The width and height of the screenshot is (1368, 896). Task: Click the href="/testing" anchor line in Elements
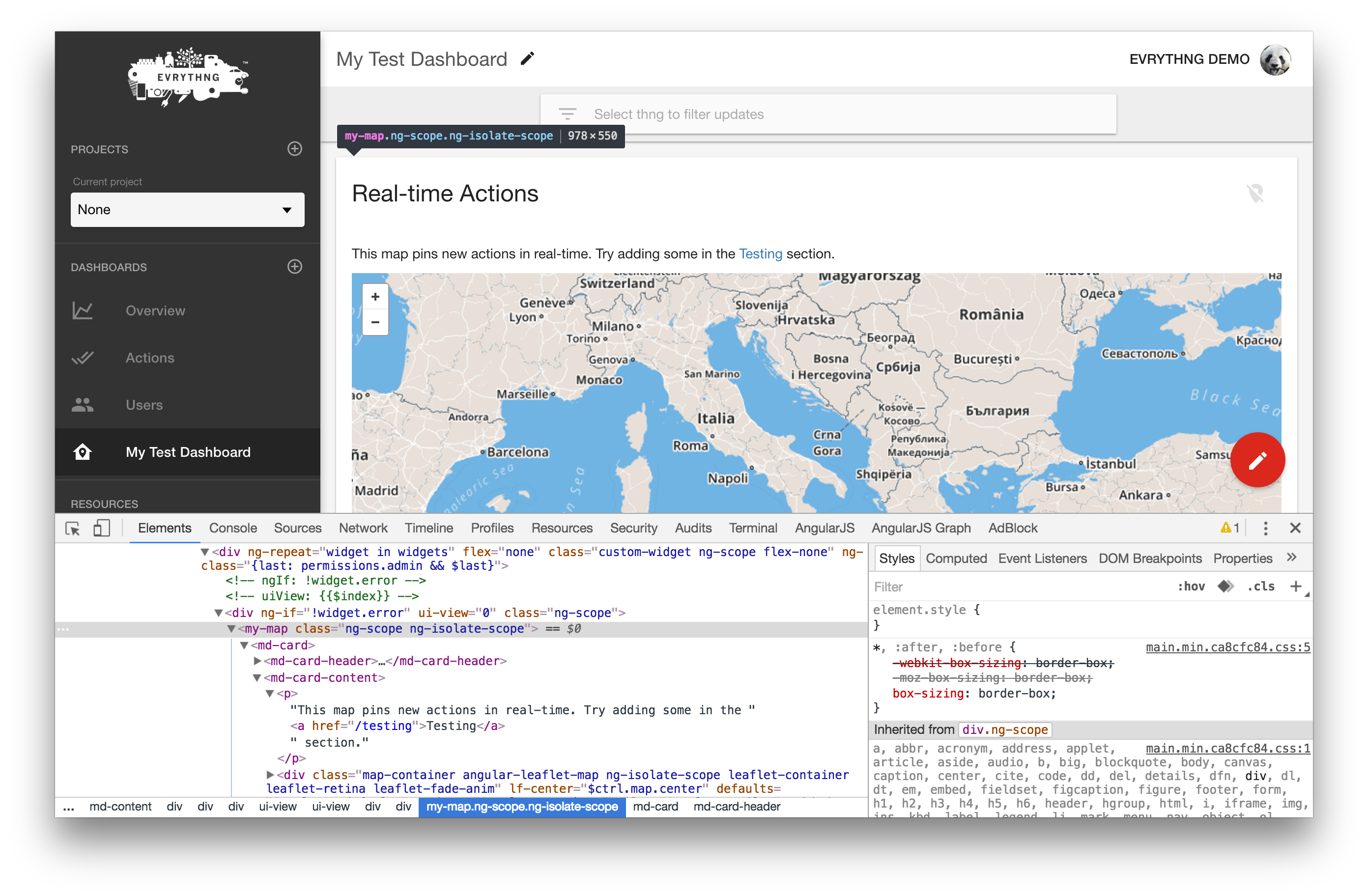398,726
